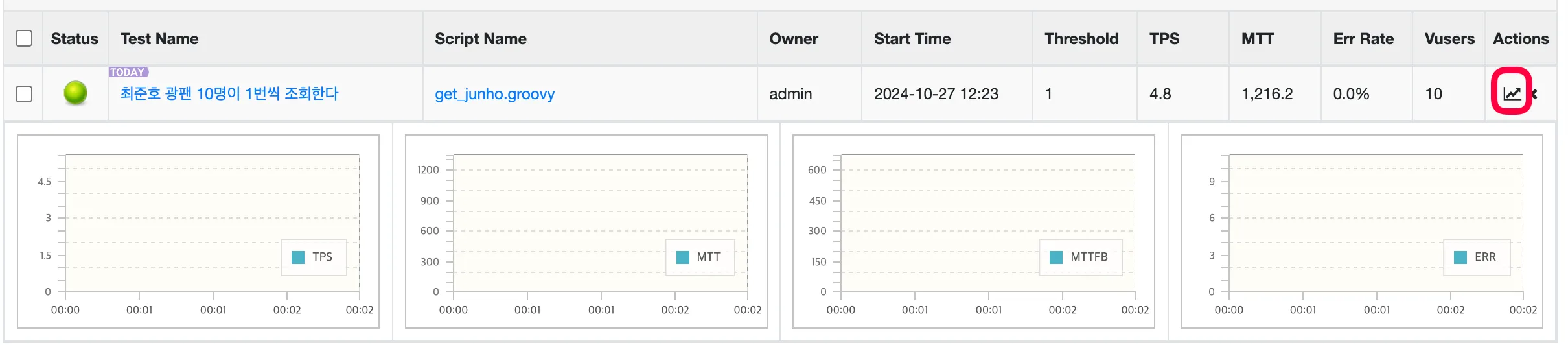The image size is (1568, 345).
Task: Click the Owner column header
Action: [794, 39]
